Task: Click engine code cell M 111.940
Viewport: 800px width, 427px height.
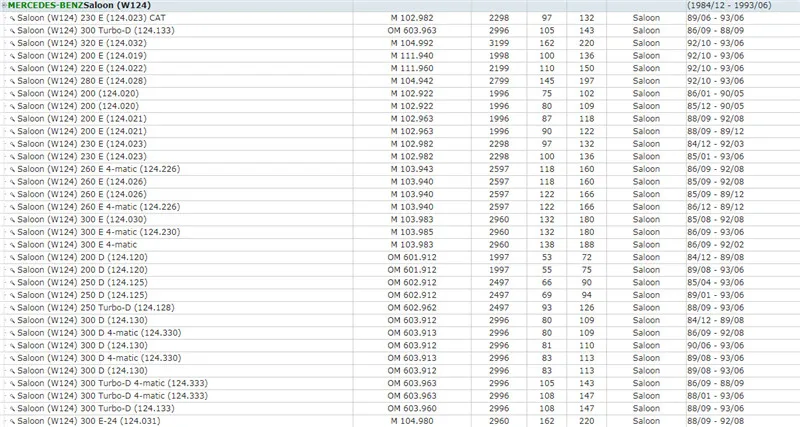Action: (x=412, y=56)
